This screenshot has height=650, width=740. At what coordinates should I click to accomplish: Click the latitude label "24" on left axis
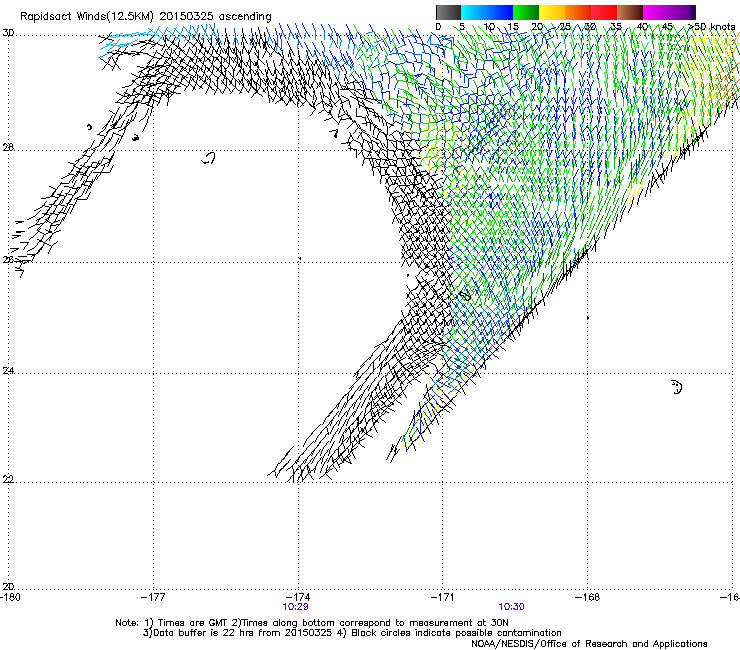8,371
